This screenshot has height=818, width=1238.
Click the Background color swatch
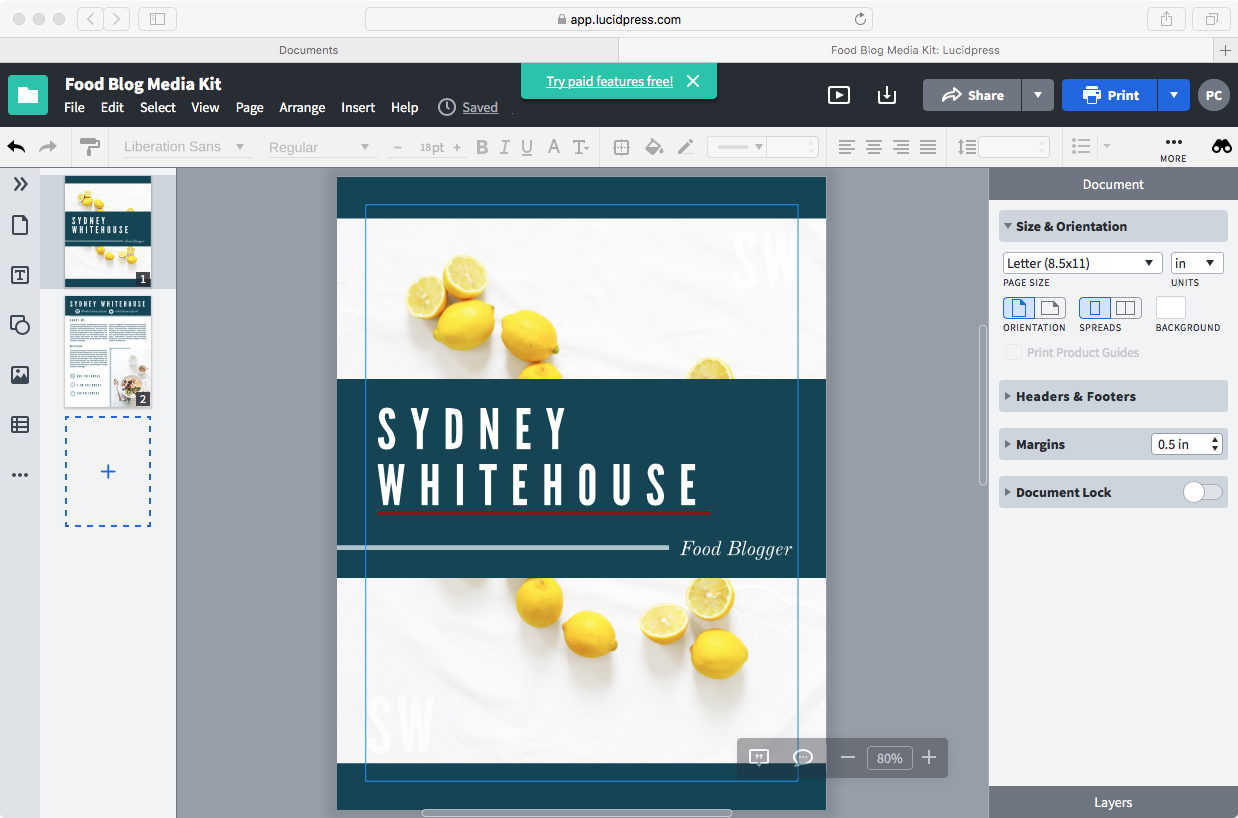coord(1171,308)
